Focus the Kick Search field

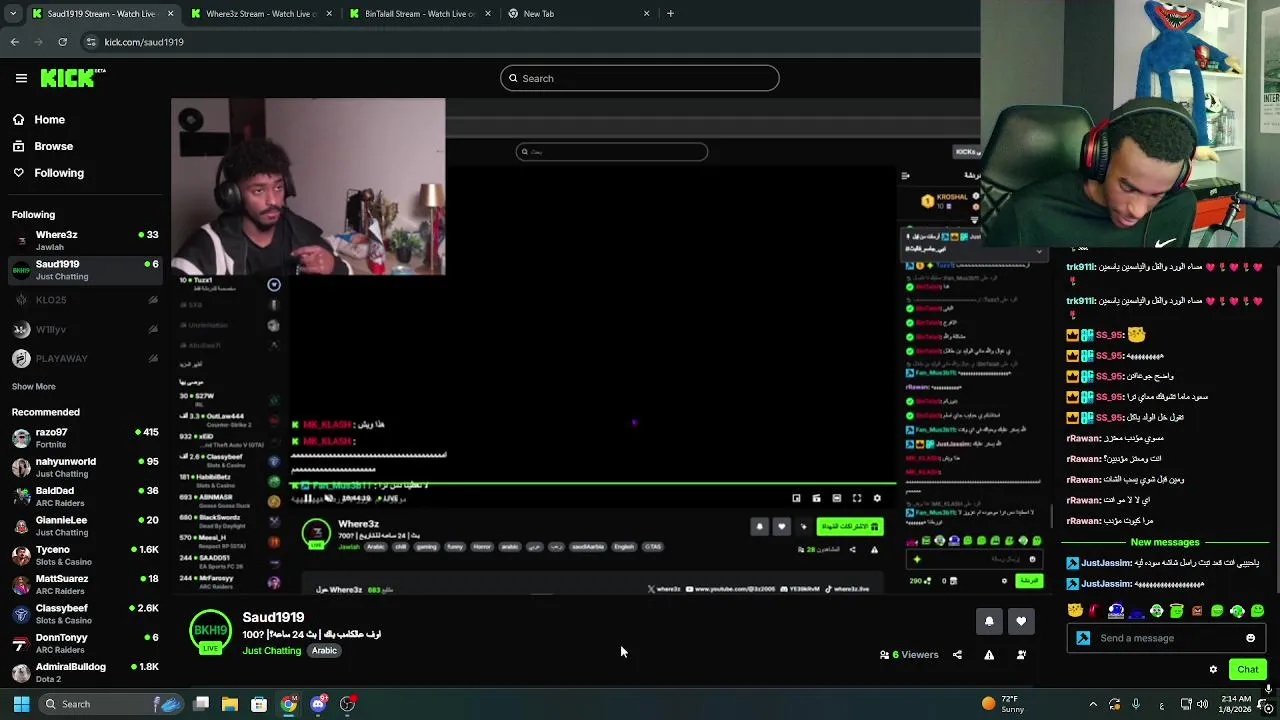click(640, 78)
